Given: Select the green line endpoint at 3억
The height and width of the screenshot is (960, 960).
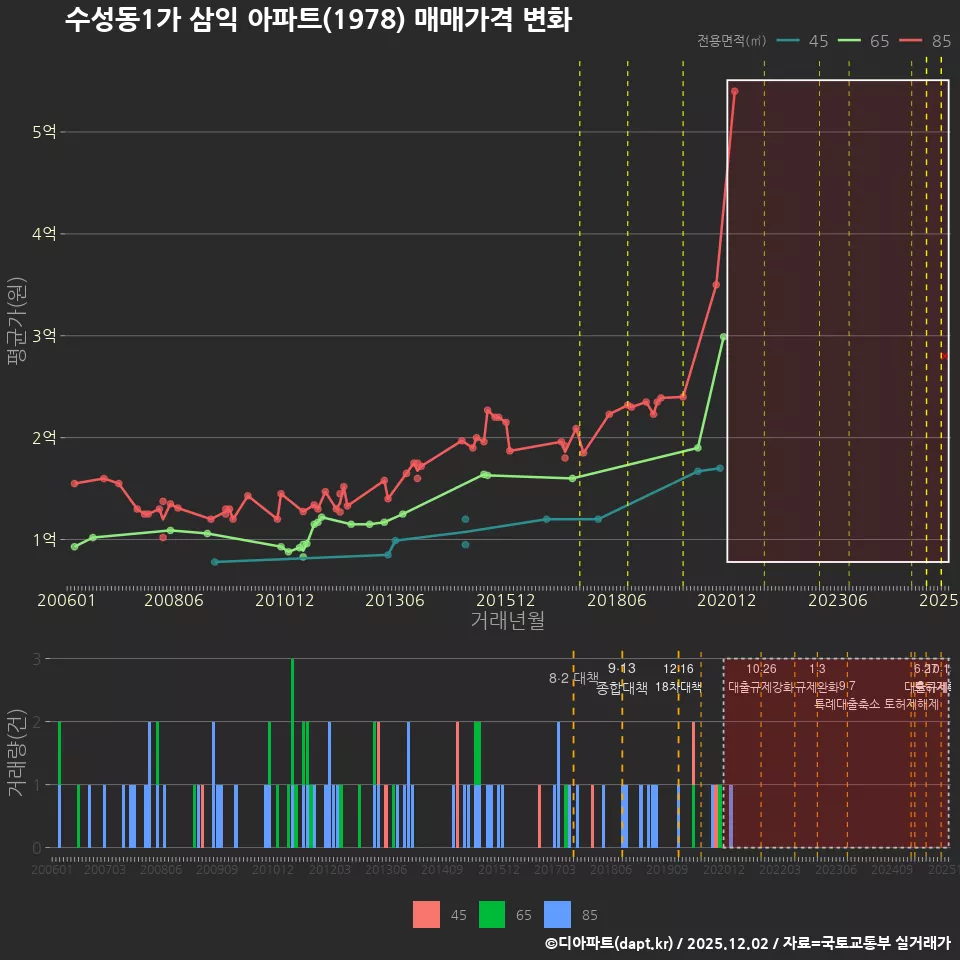Looking at the screenshot, I should pos(724,337).
